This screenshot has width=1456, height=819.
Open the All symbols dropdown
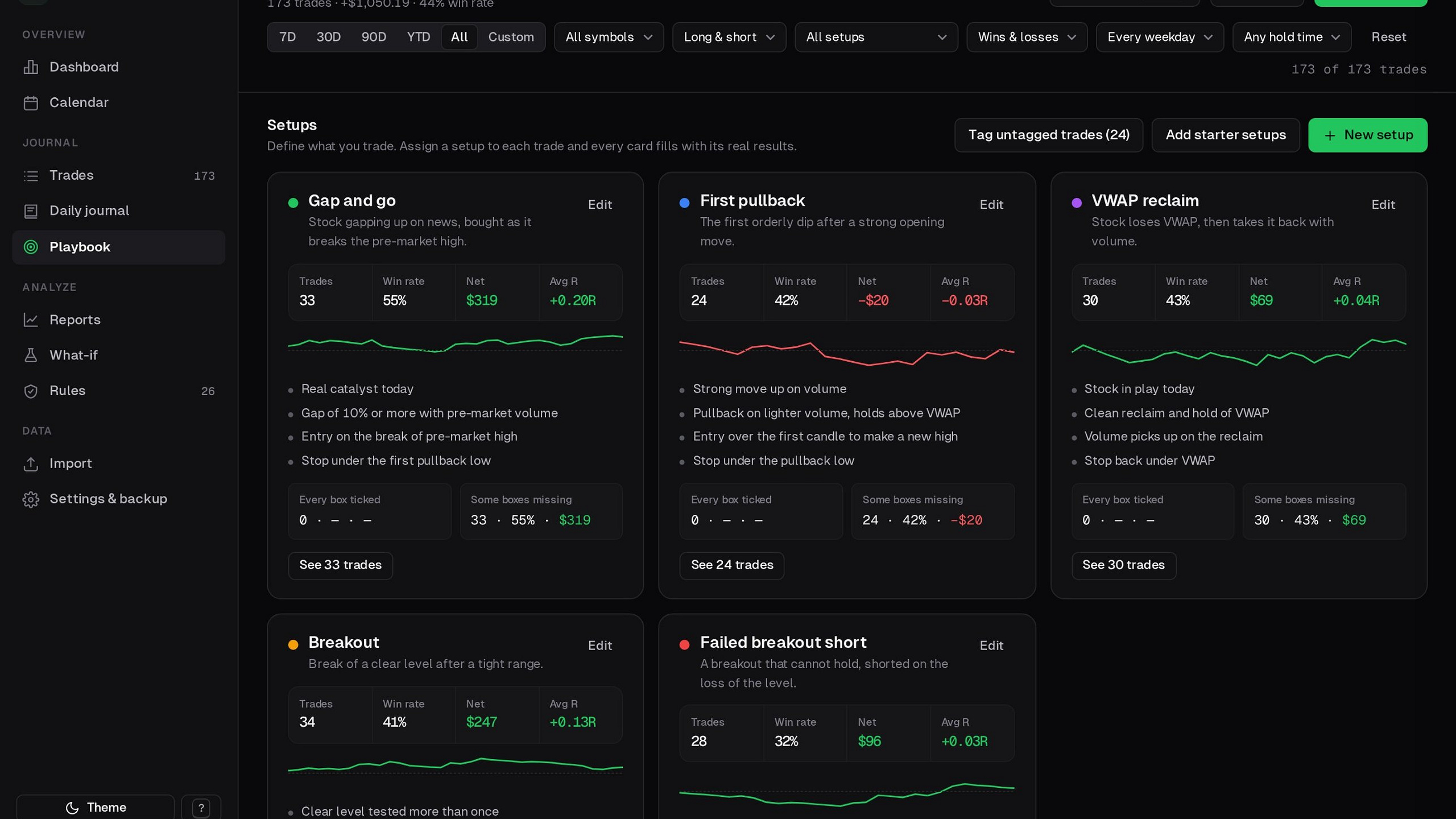609,37
